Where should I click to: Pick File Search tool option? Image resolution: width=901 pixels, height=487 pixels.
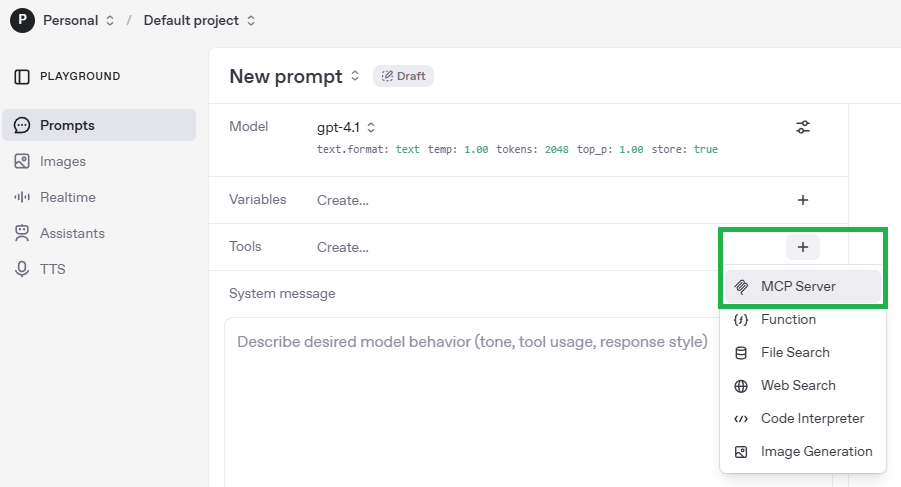tap(795, 353)
